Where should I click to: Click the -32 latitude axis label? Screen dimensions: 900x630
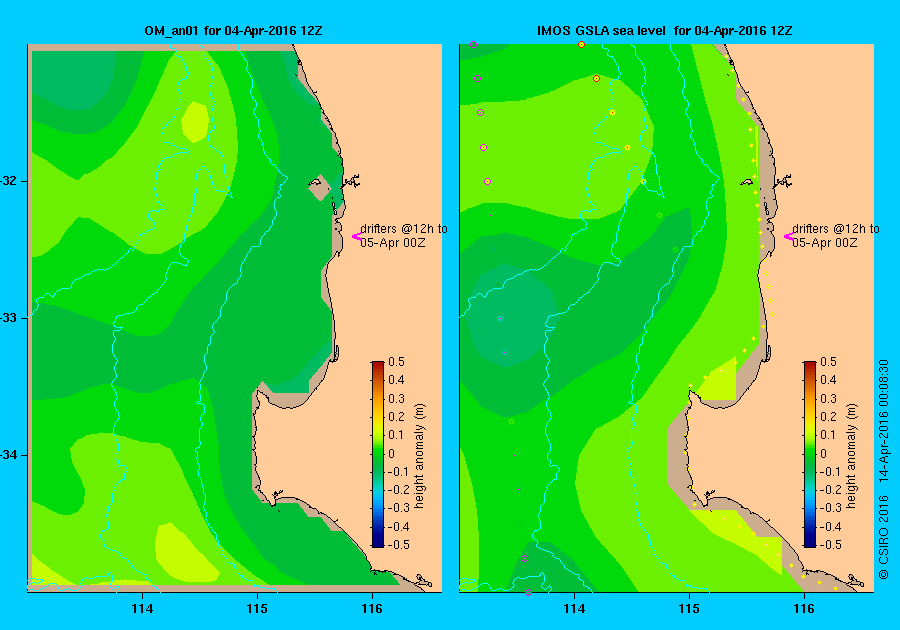point(8,181)
